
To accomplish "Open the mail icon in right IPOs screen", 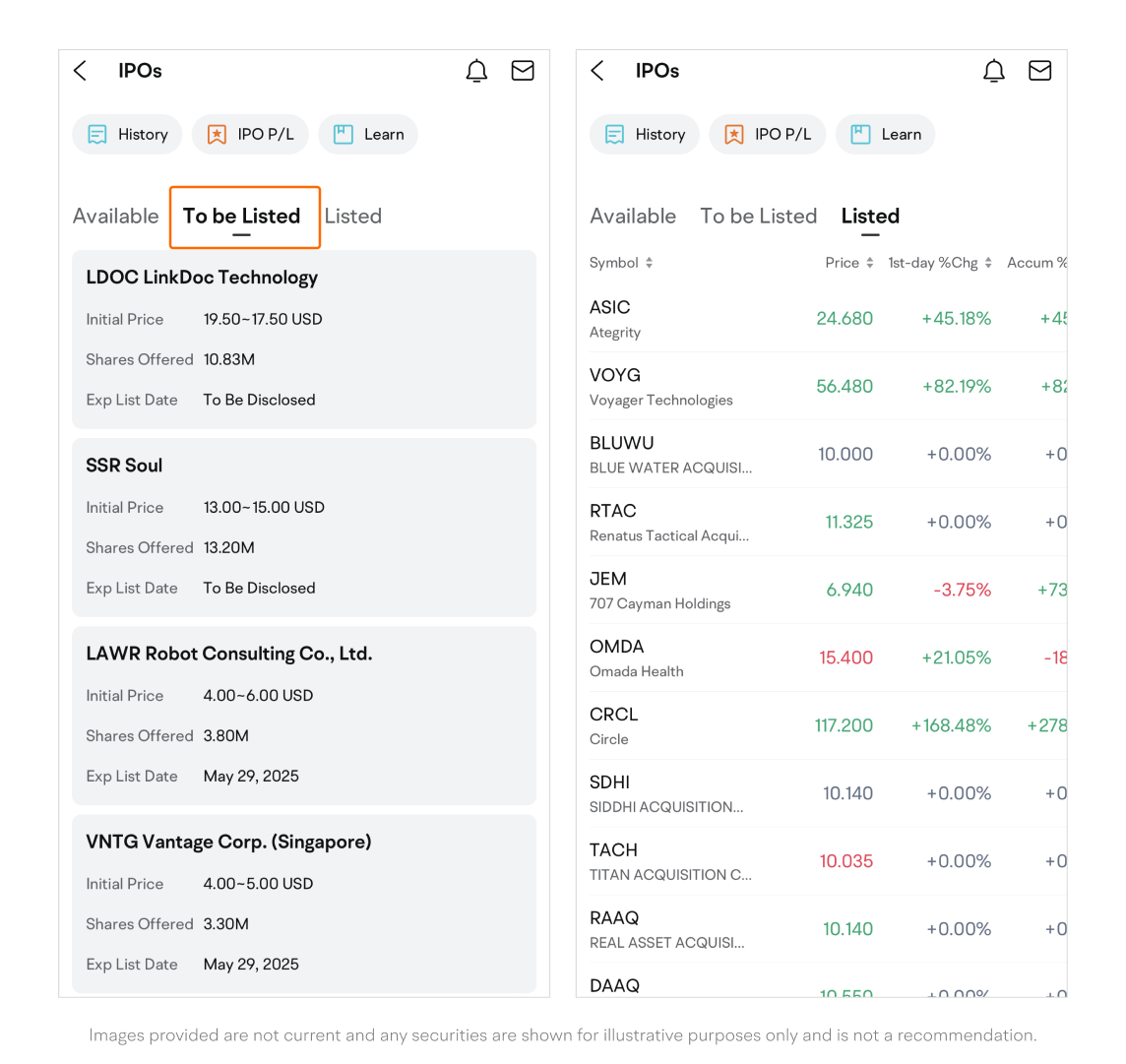I will (1039, 71).
